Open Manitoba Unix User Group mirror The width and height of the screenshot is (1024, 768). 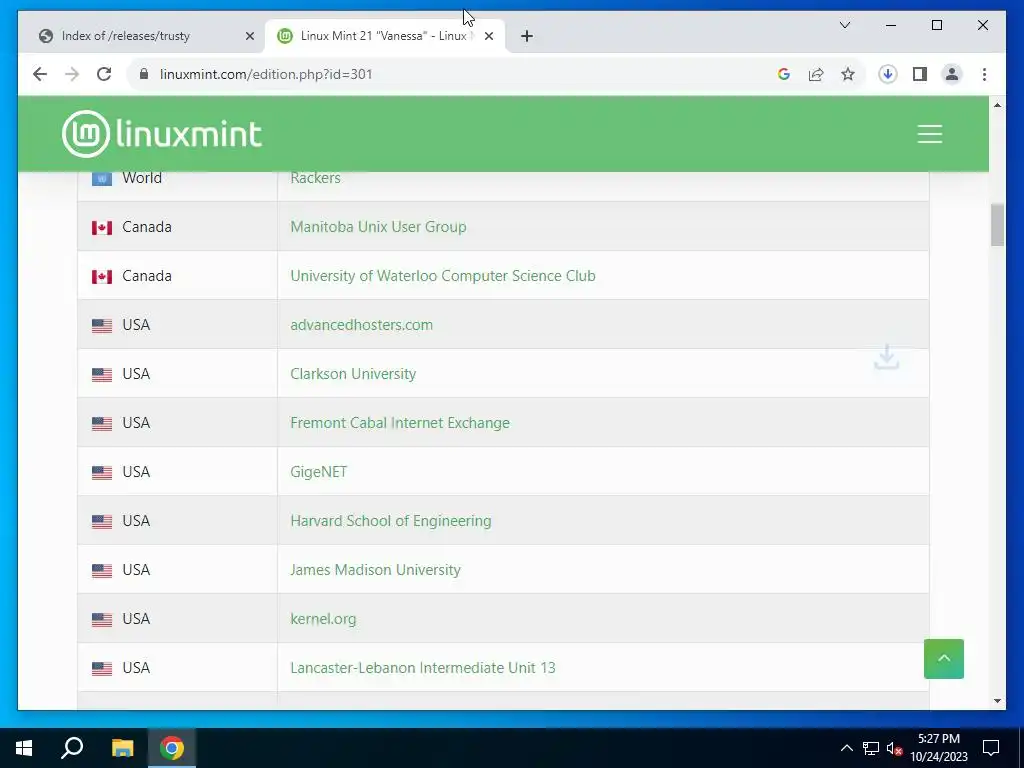(x=378, y=227)
